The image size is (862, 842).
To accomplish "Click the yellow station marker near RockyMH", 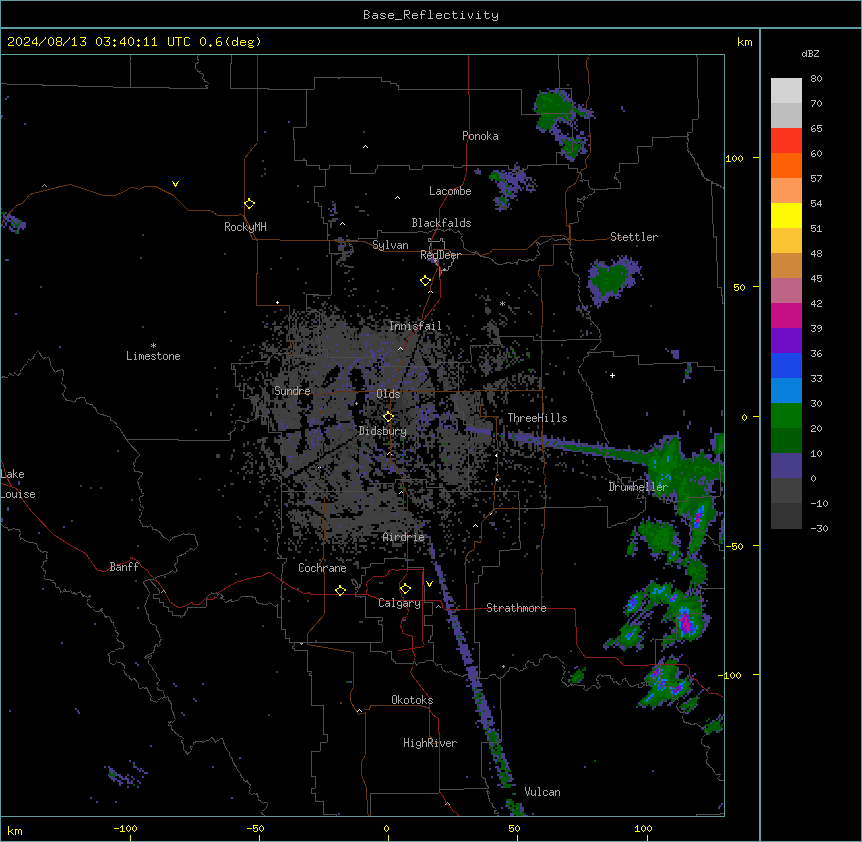I will 249,204.
